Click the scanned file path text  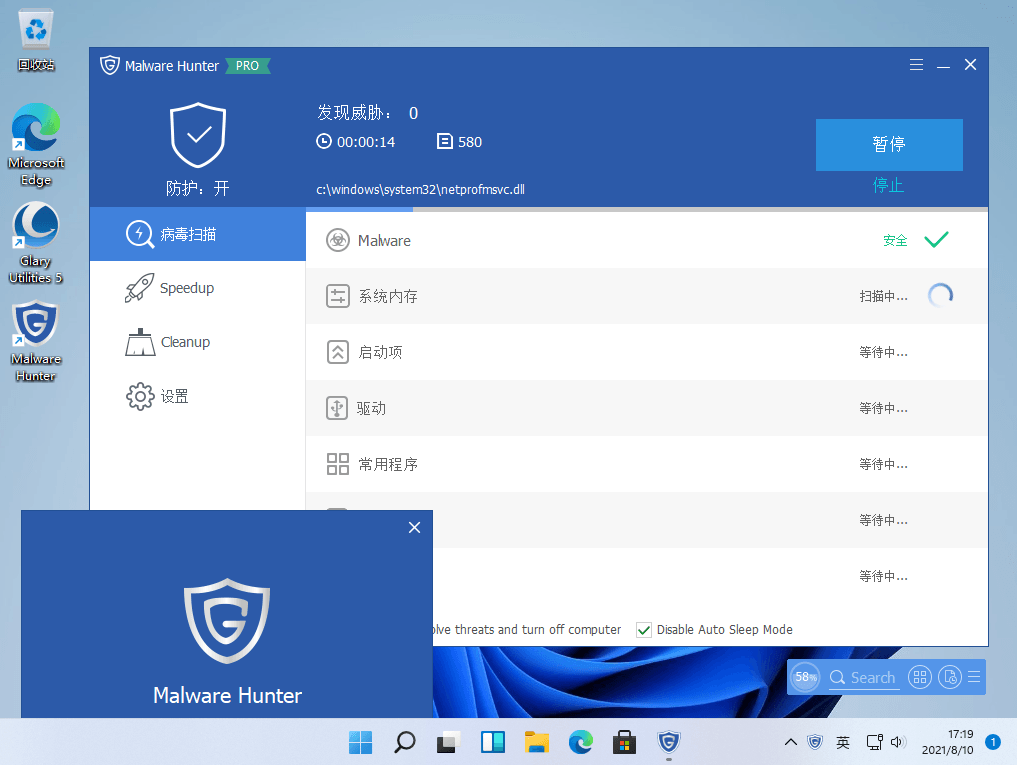(420, 189)
